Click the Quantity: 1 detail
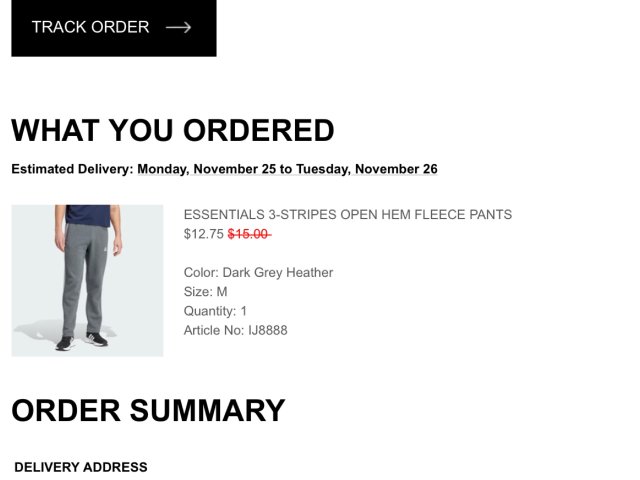 [215, 311]
